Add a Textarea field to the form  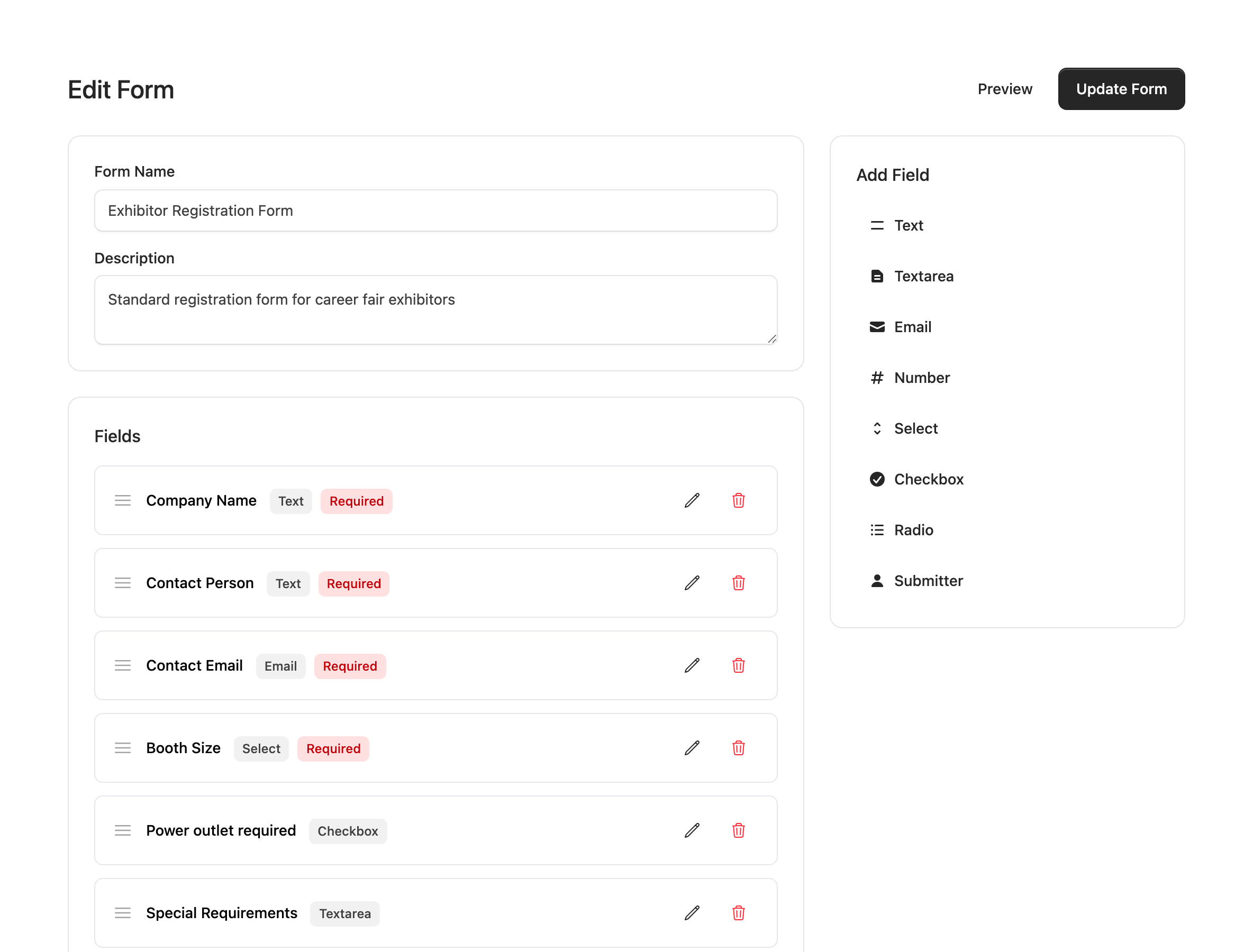click(924, 276)
